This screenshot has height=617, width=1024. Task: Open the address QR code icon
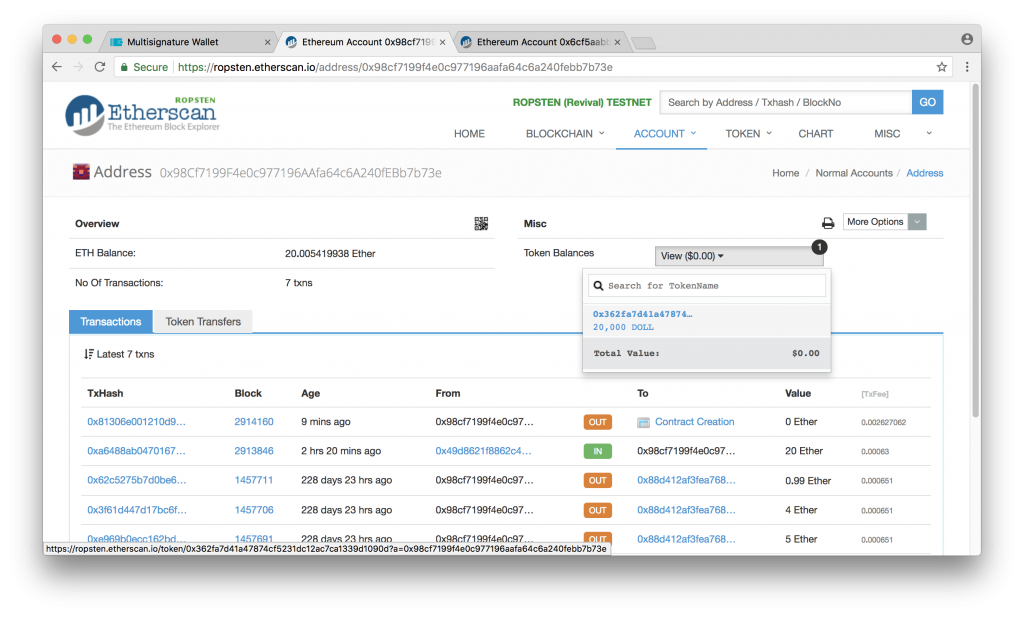[x=481, y=223]
